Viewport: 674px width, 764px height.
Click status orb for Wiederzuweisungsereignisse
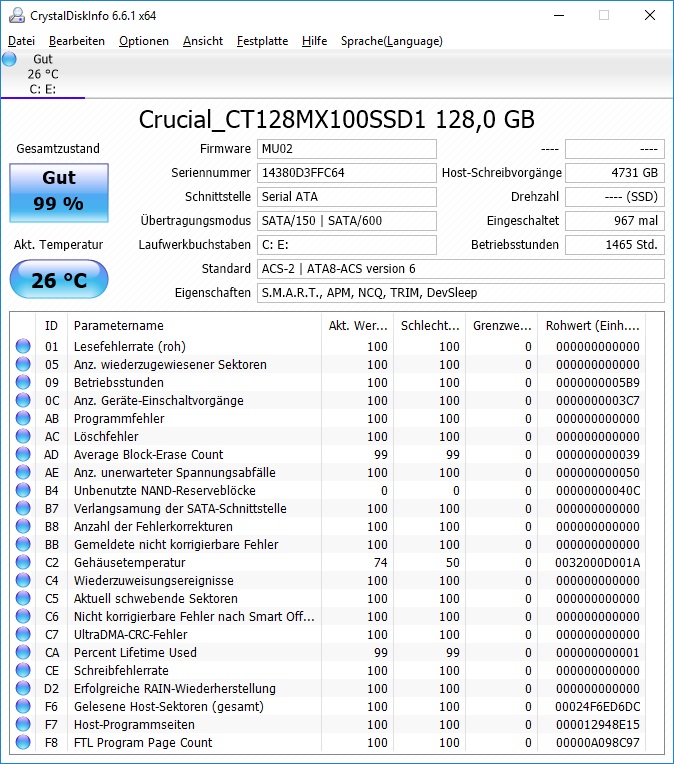tap(23, 580)
